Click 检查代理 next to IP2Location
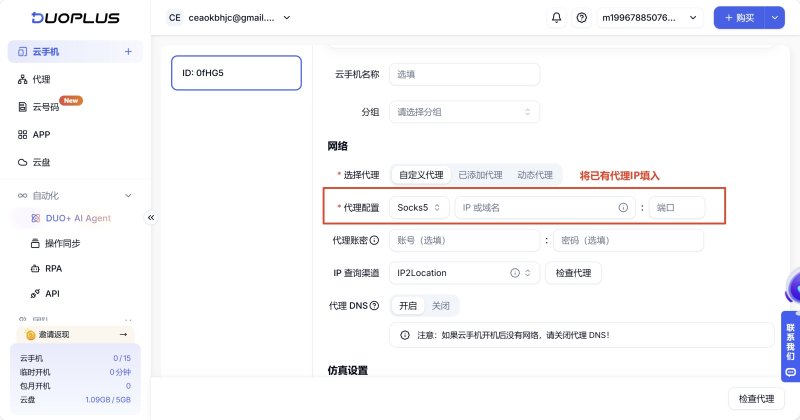 click(573, 273)
